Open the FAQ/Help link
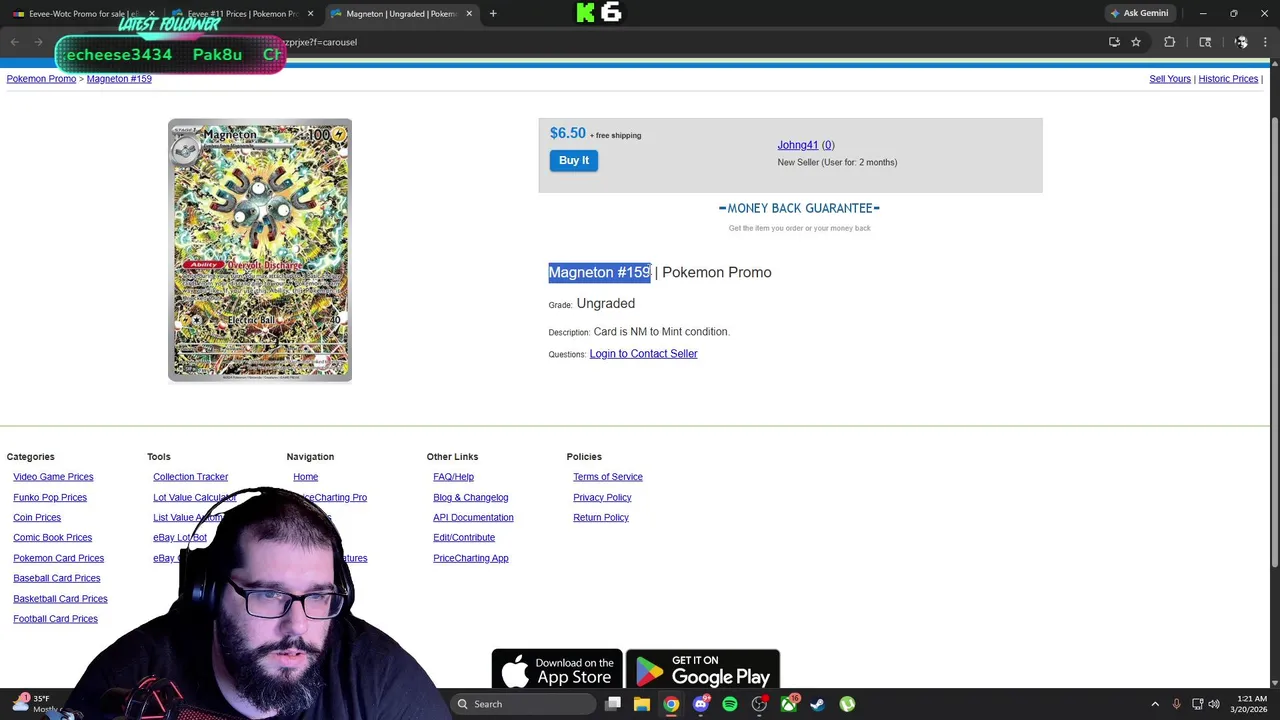1280x720 pixels. tap(453, 477)
